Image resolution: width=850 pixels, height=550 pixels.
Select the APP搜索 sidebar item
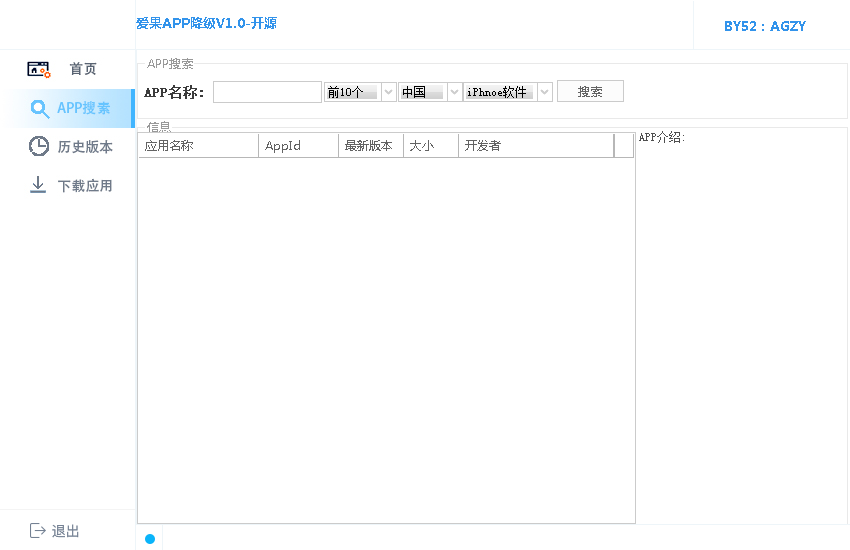[67, 108]
